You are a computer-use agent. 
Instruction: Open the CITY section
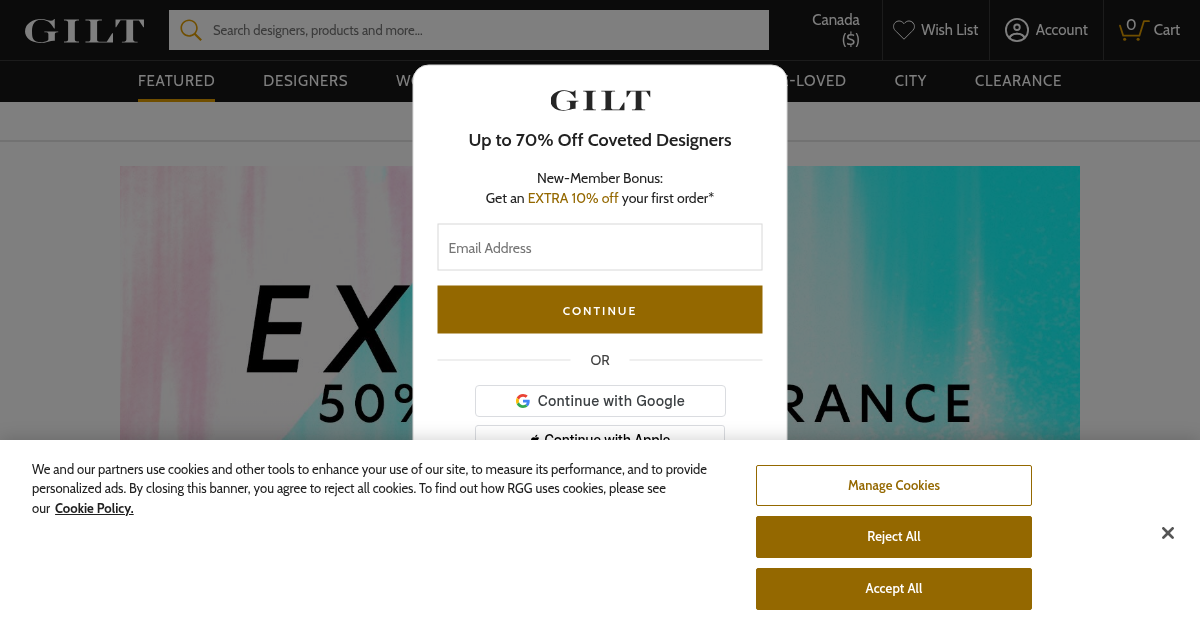(910, 80)
